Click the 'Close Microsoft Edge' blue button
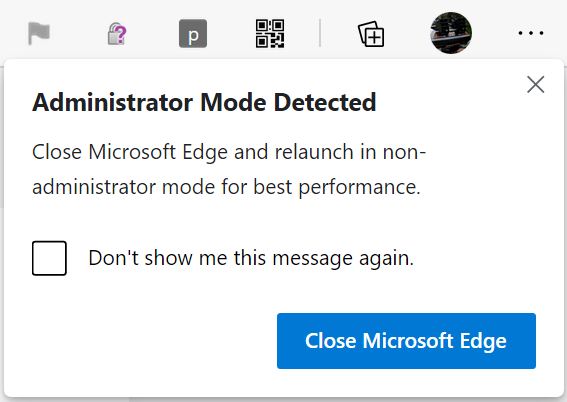Screen dimensions: 567x402 pyautogui.click(x=406, y=341)
